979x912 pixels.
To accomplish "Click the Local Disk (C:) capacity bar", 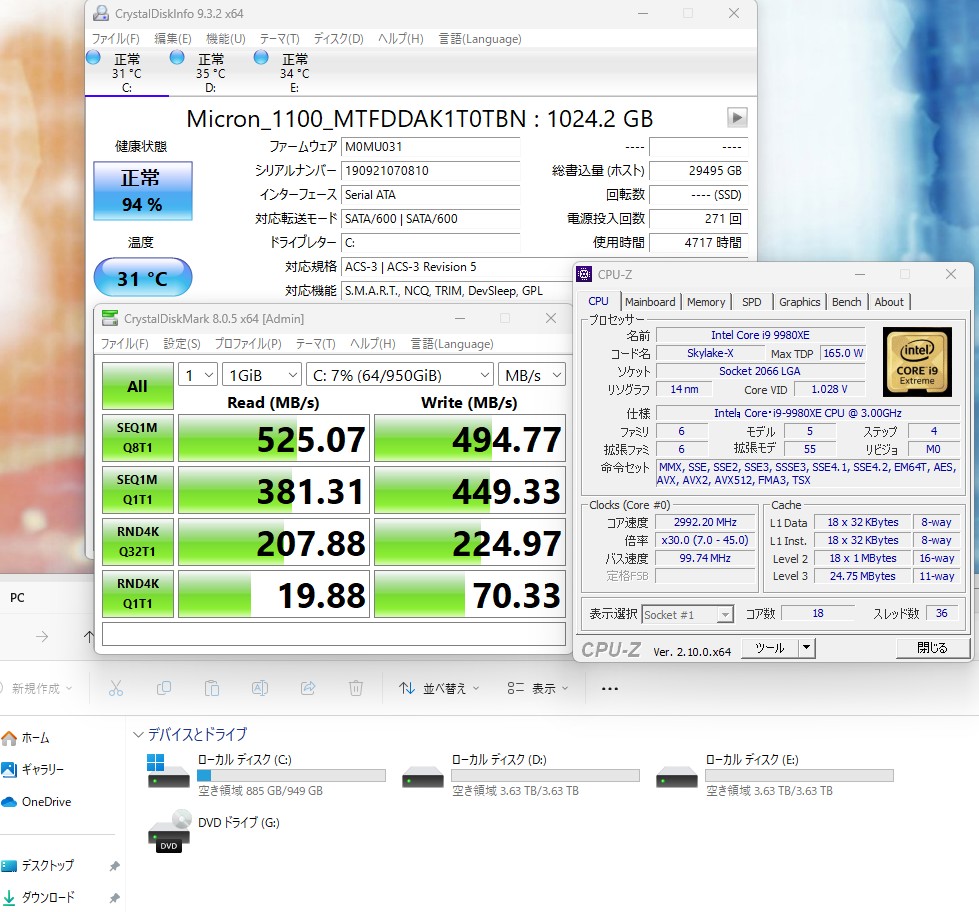I will click(291, 775).
